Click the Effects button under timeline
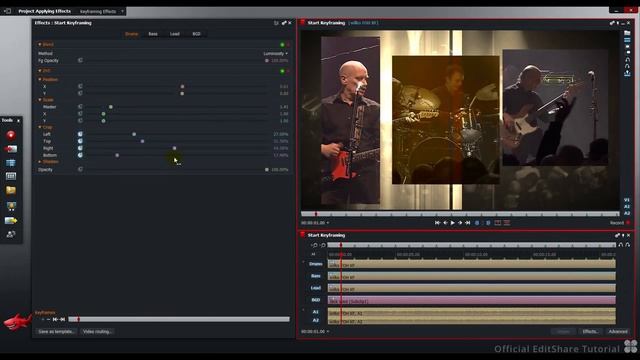The width and height of the screenshot is (640, 360). 590,331
